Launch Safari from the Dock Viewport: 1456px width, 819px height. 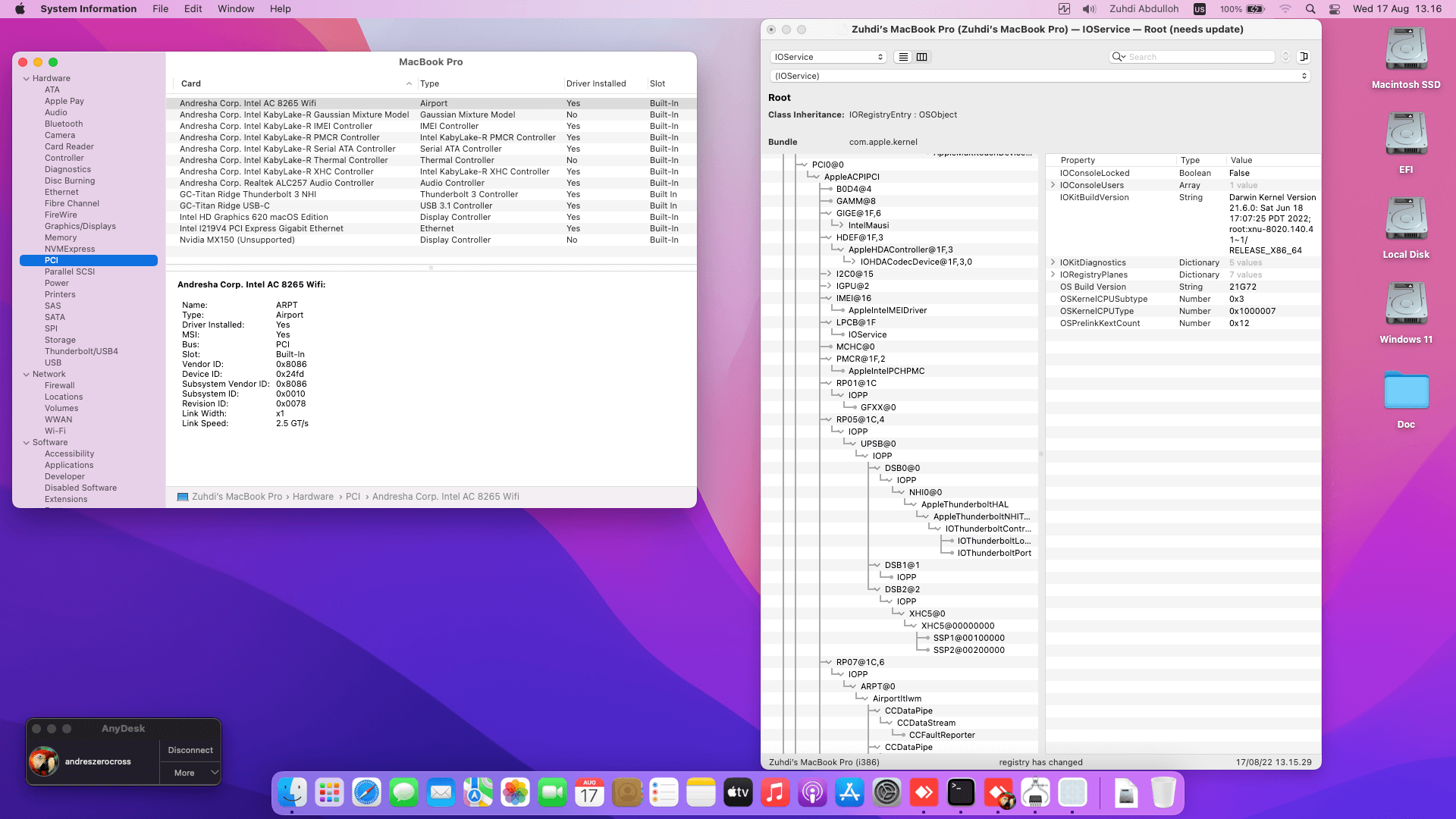[366, 793]
